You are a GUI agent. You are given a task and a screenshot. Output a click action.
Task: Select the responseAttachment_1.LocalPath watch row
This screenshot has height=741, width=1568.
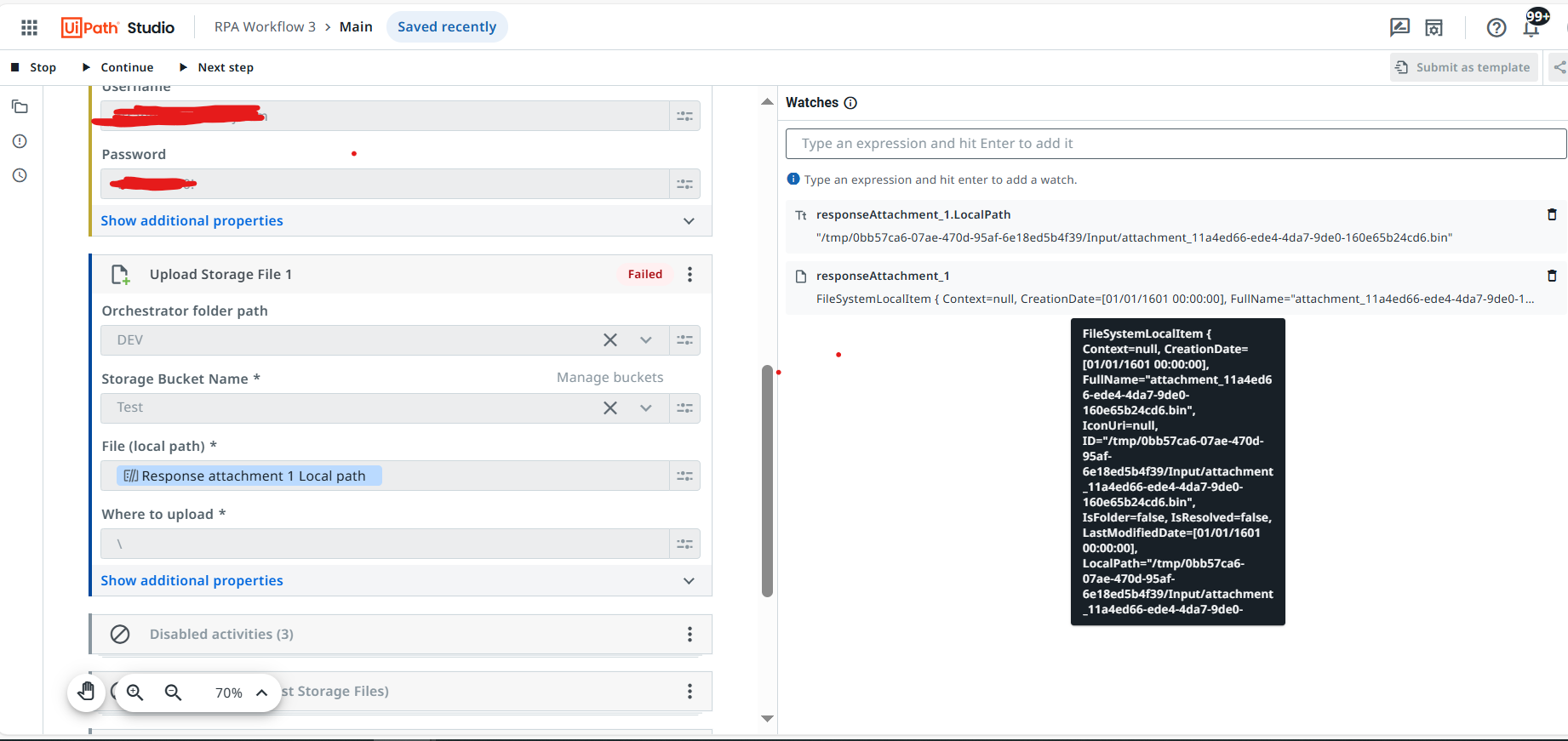pyautogui.click(x=1176, y=226)
